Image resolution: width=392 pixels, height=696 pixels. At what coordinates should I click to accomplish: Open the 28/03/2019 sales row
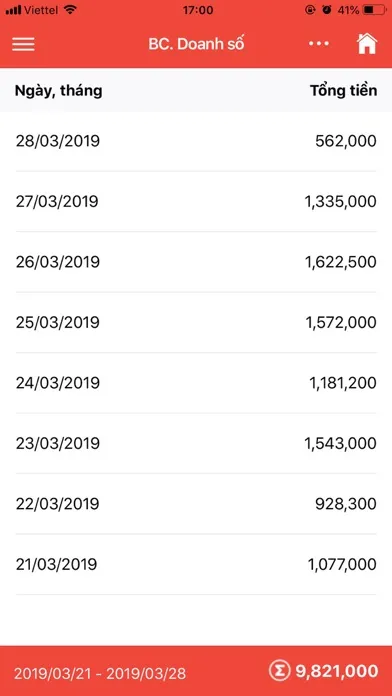click(x=196, y=142)
